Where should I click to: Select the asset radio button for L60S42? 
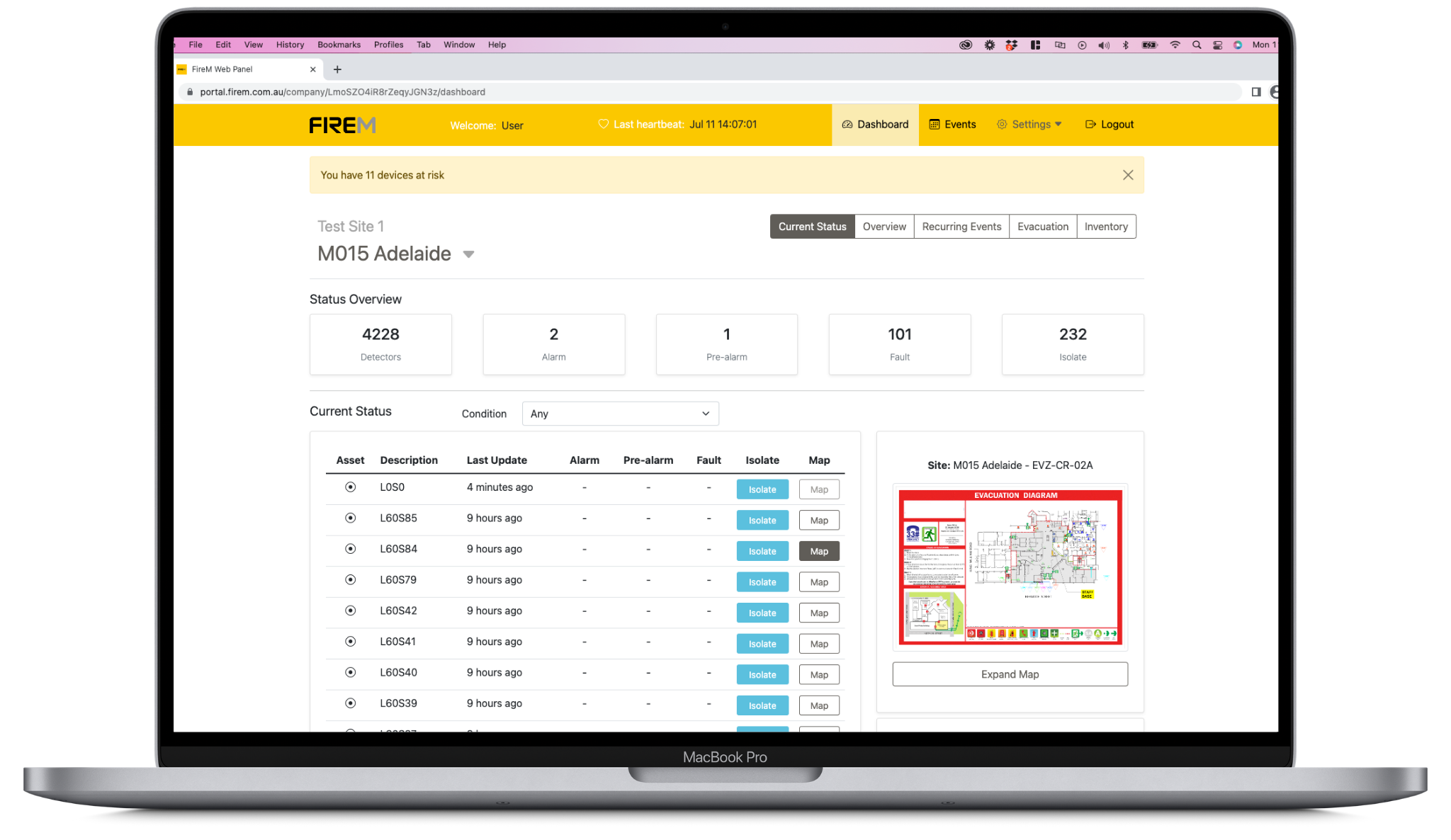pos(350,611)
